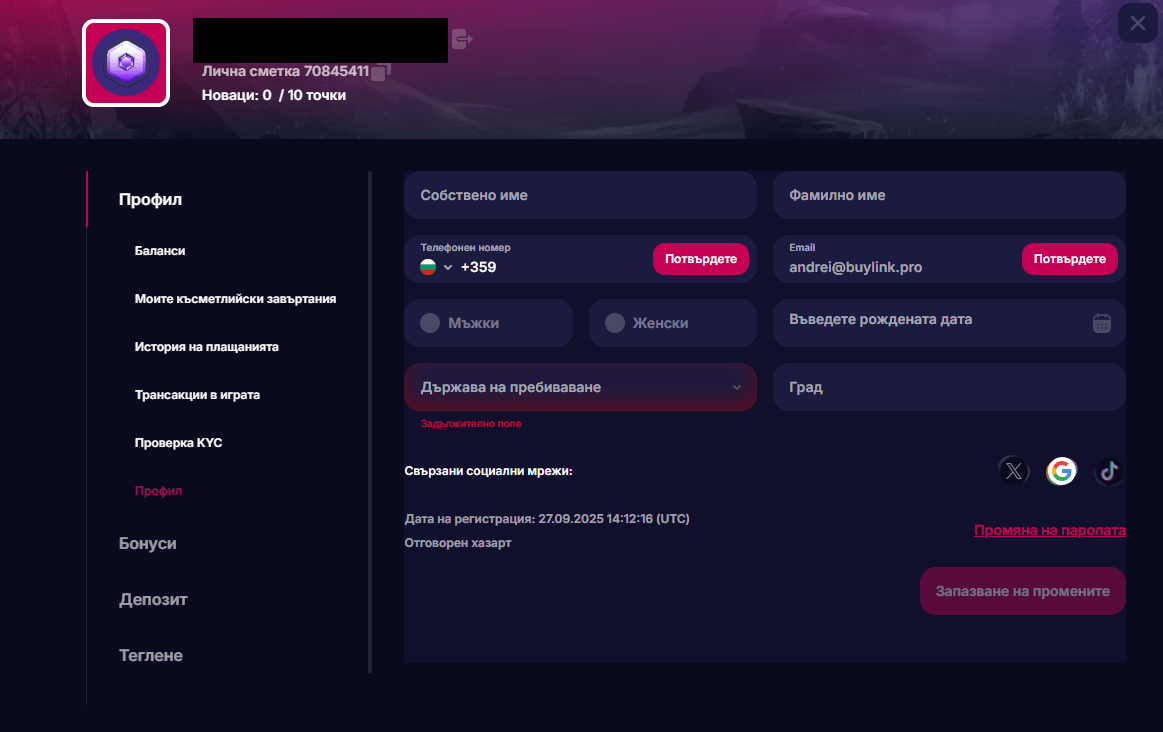
Task: Click the logout icon beside the username
Action: pos(461,39)
